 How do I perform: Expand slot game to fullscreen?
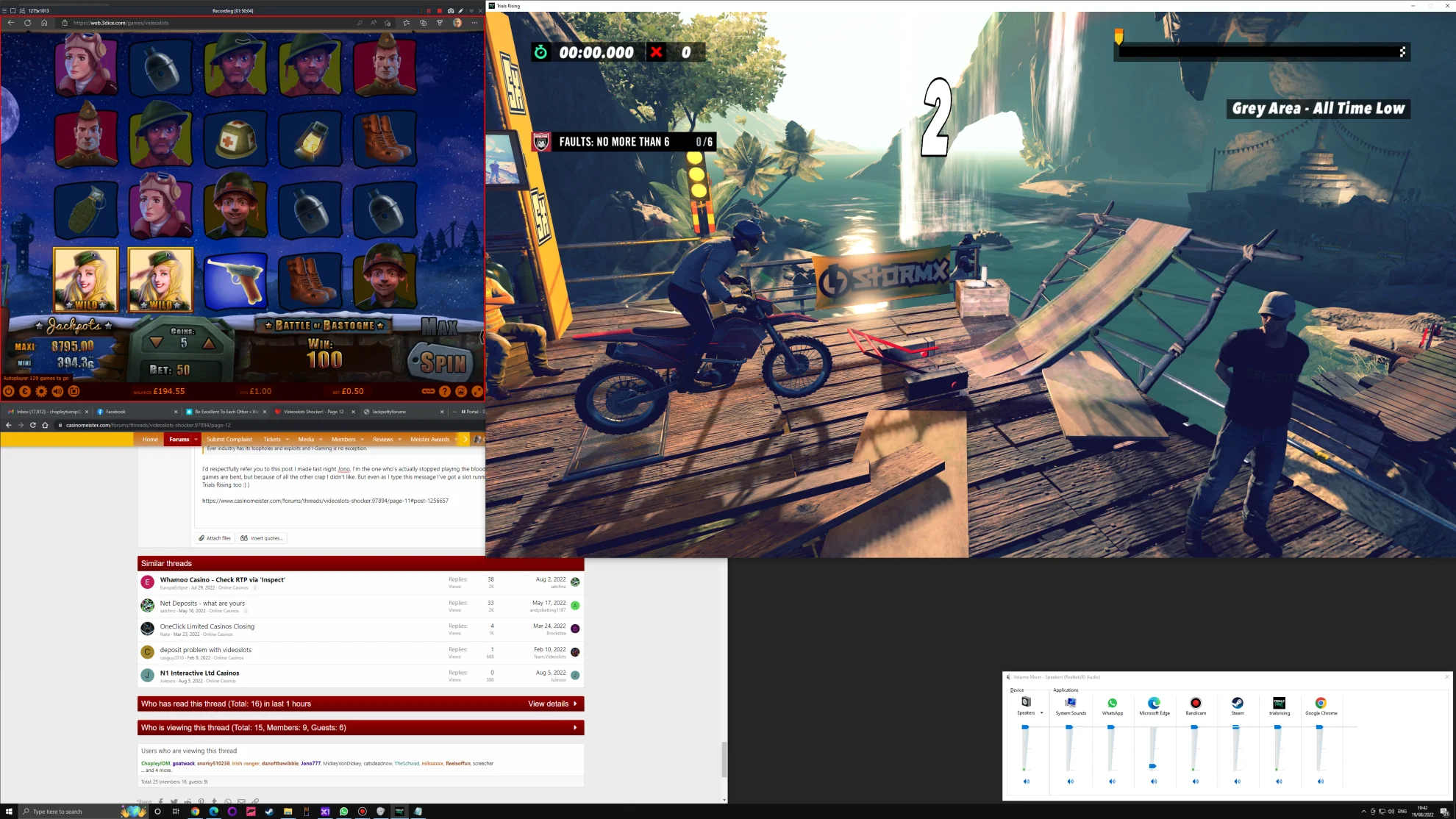(x=477, y=392)
